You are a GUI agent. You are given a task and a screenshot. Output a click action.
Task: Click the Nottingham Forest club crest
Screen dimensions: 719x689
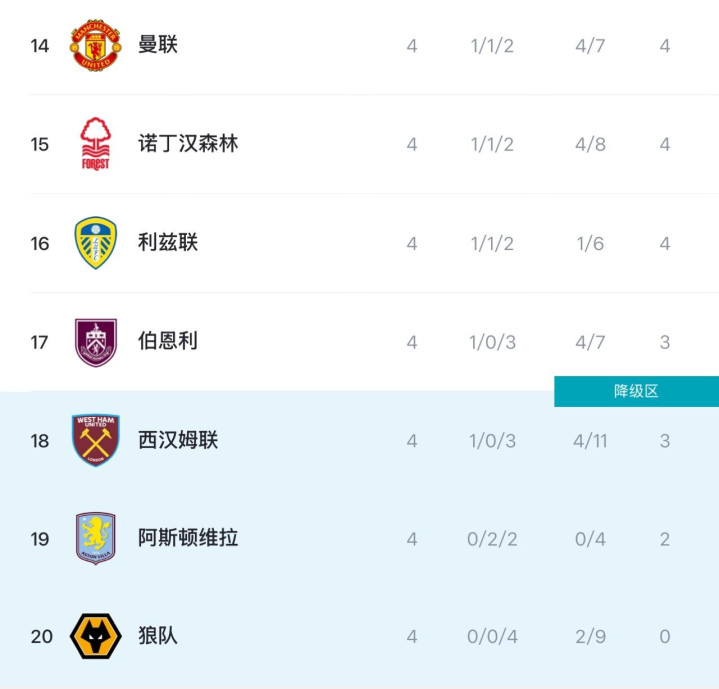[x=96, y=144]
